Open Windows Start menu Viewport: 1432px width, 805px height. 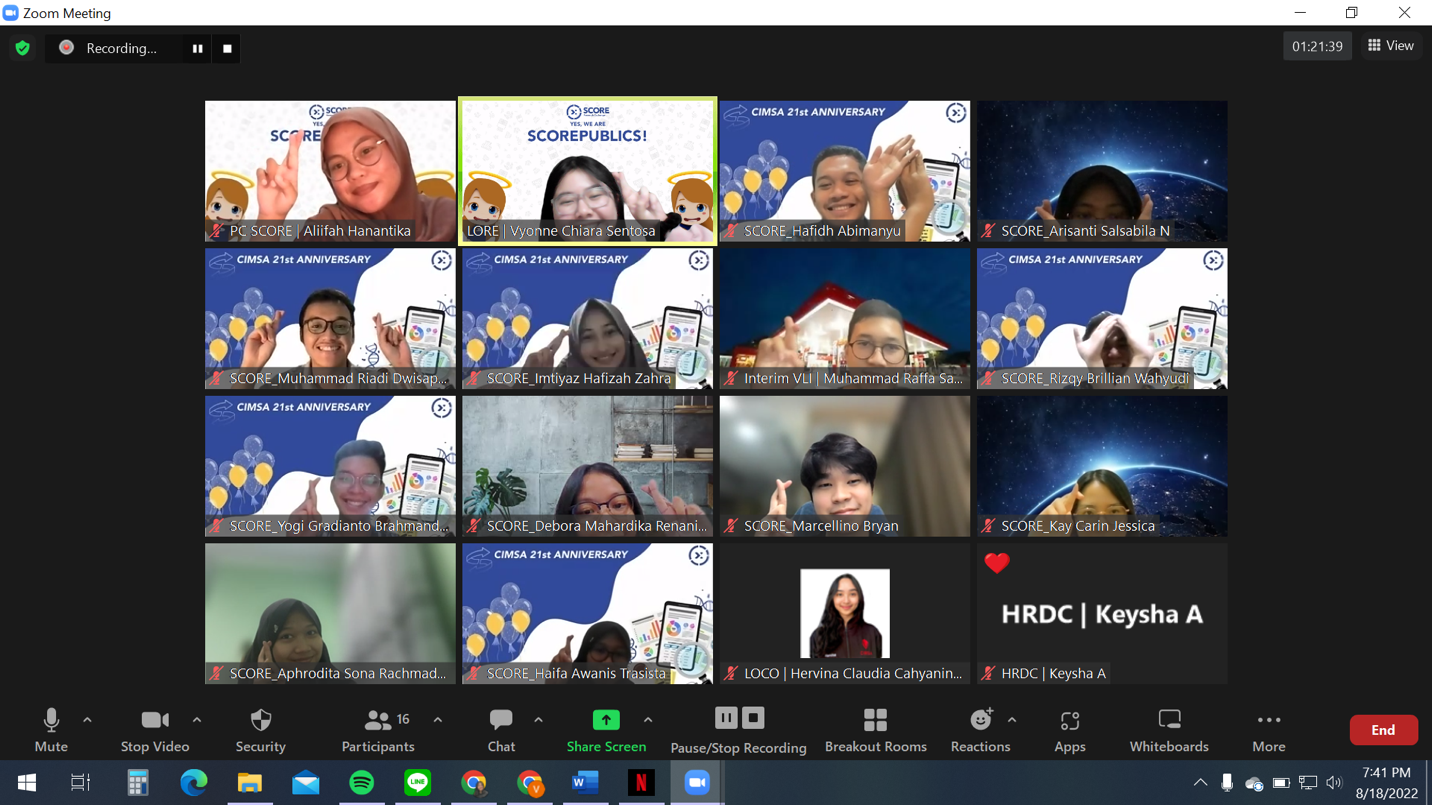(x=27, y=783)
